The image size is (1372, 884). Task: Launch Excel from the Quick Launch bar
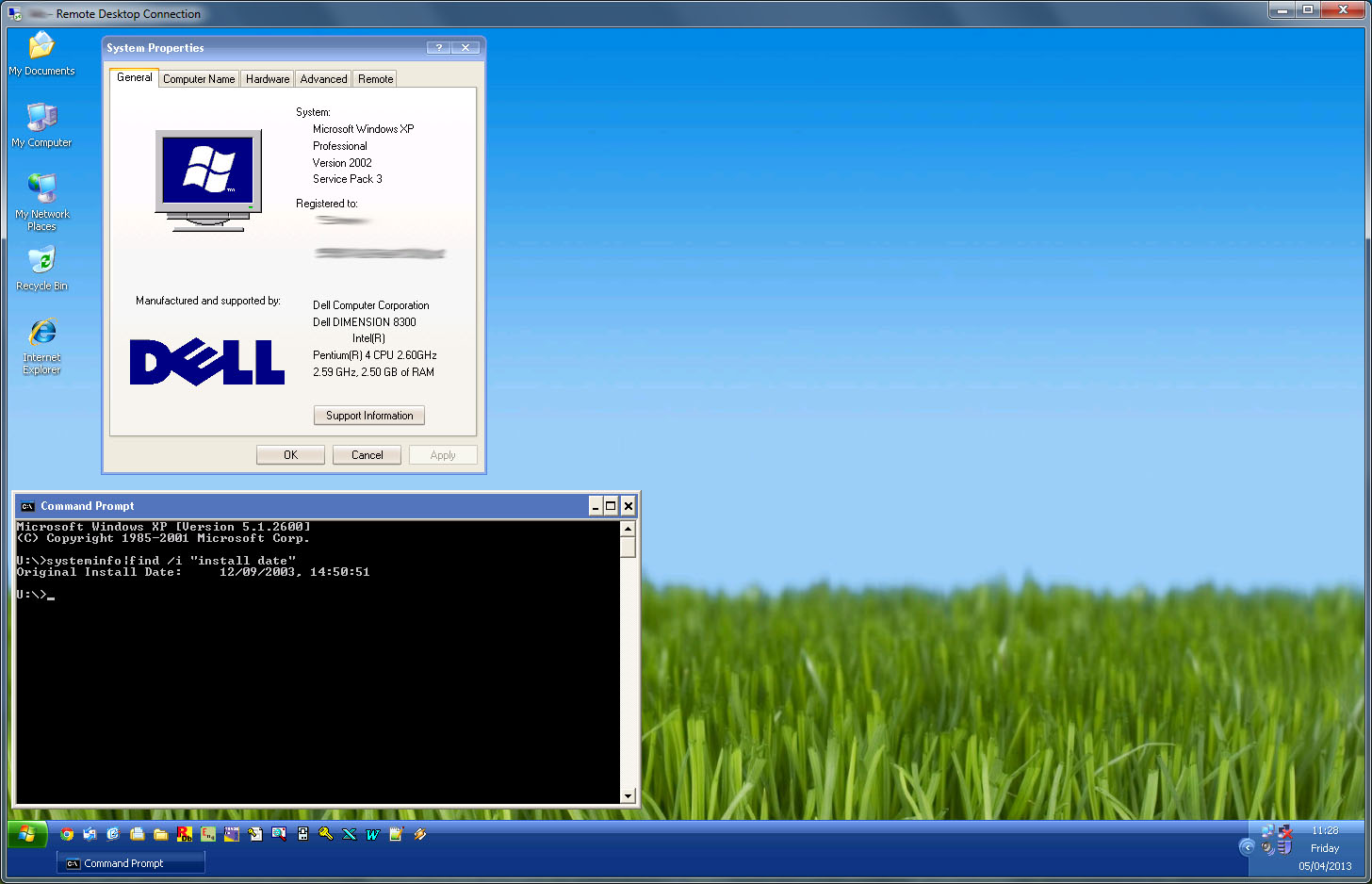tap(350, 834)
